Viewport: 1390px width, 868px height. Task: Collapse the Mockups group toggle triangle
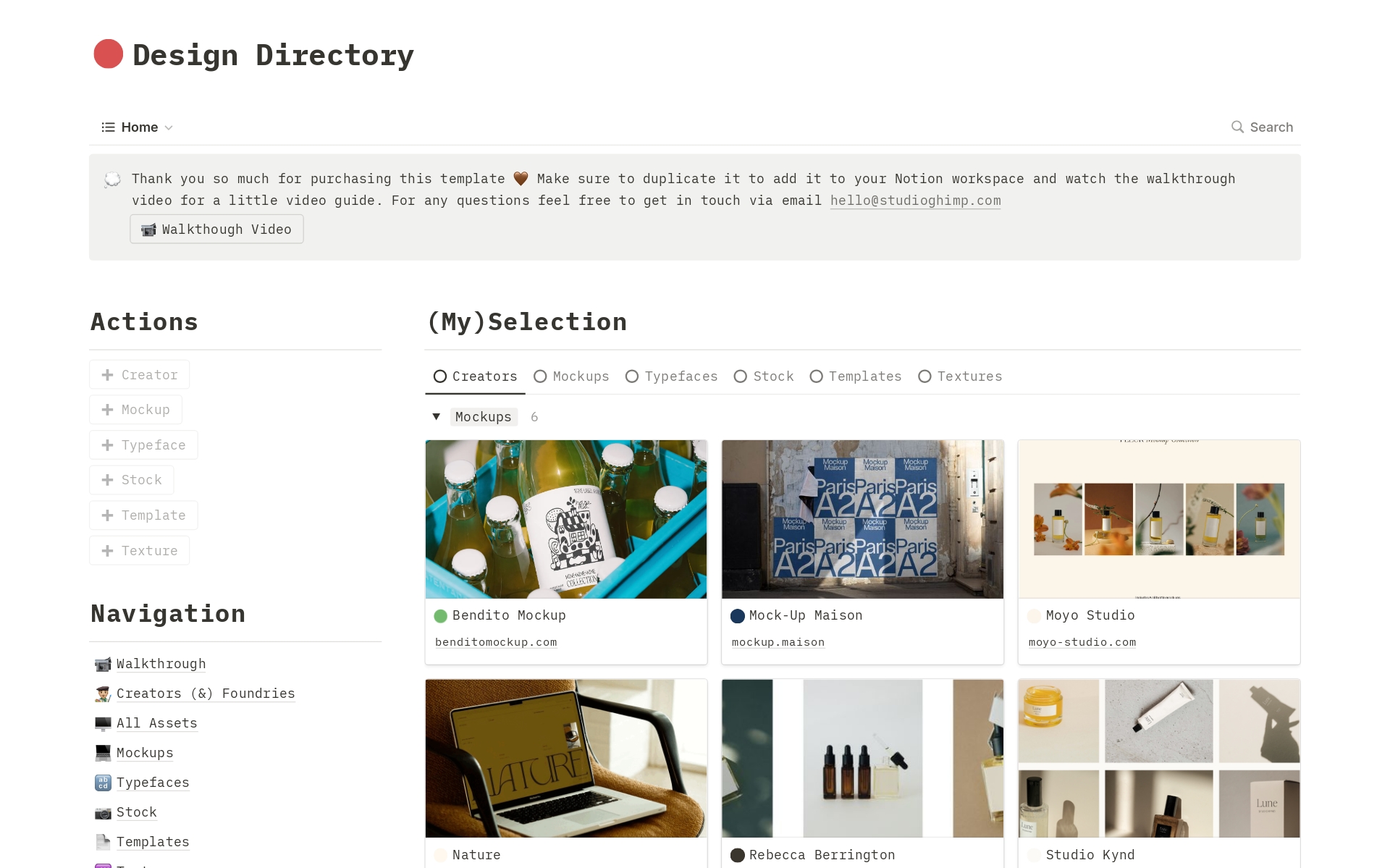coord(437,417)
